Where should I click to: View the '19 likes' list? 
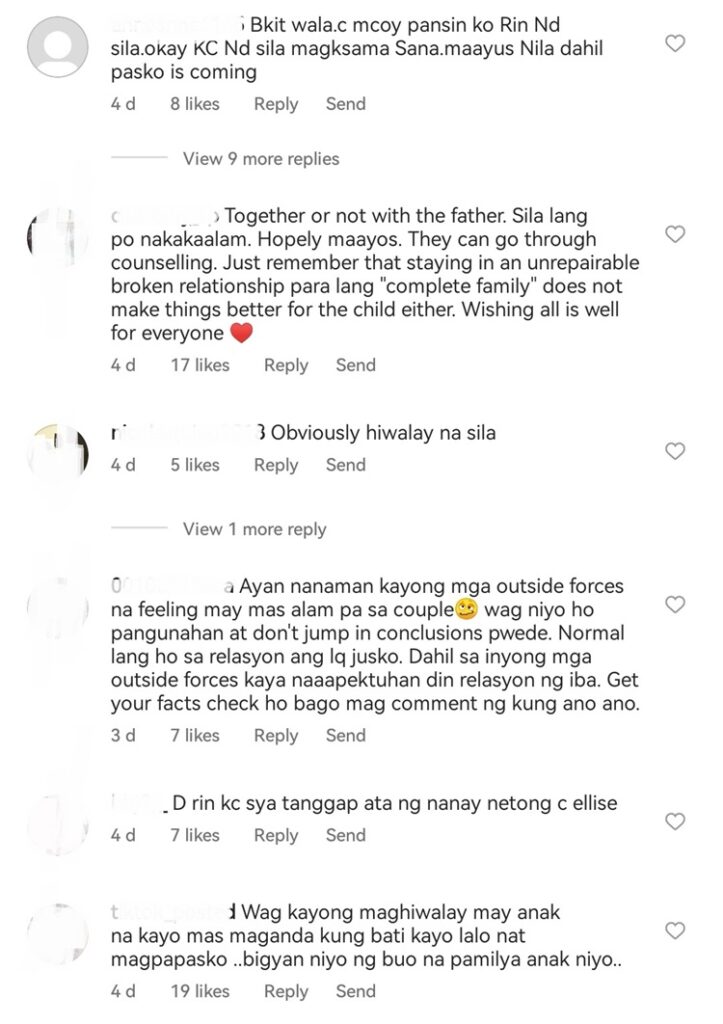200,991
